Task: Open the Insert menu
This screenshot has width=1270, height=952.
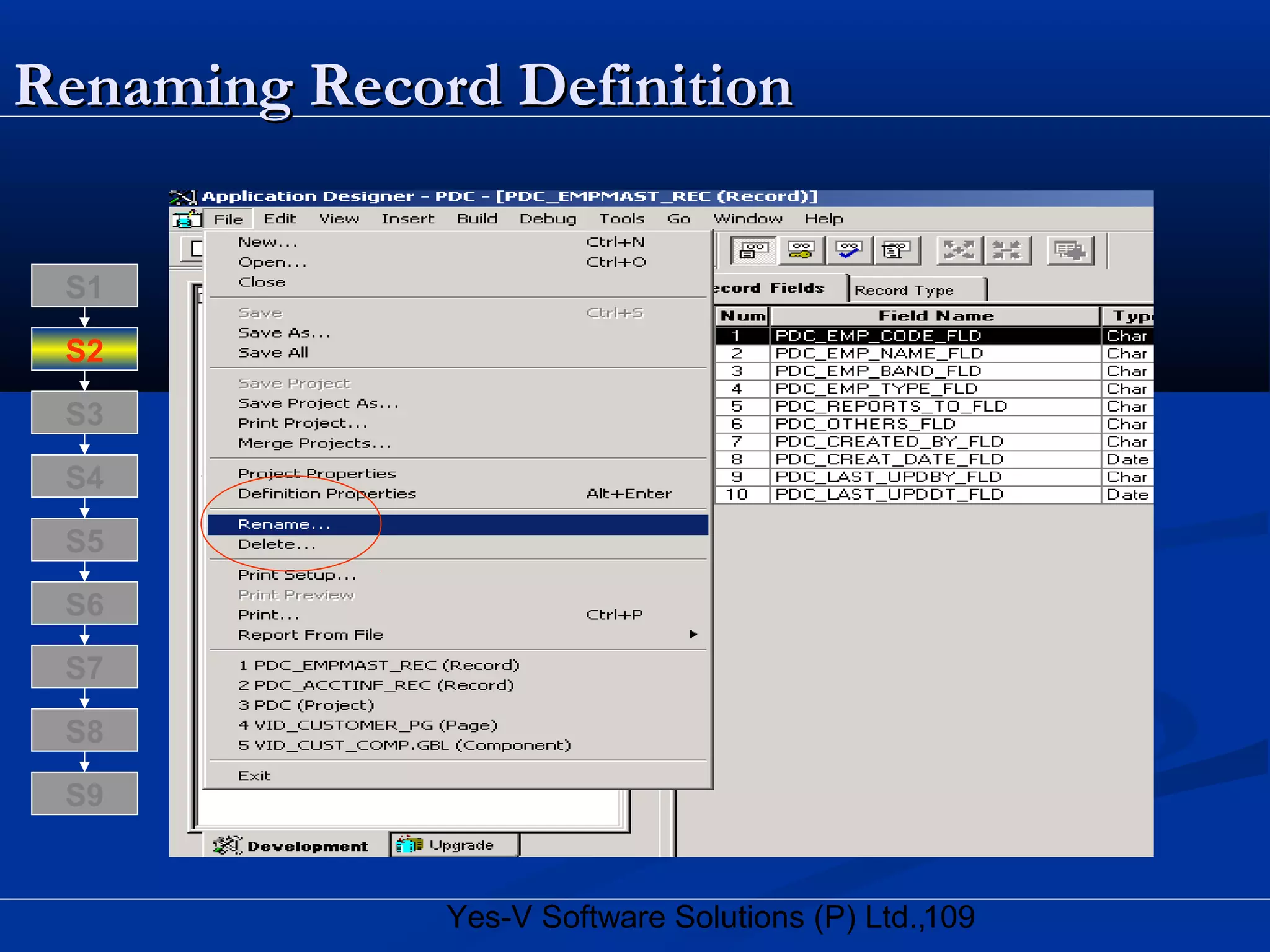Action: (407, 219)
